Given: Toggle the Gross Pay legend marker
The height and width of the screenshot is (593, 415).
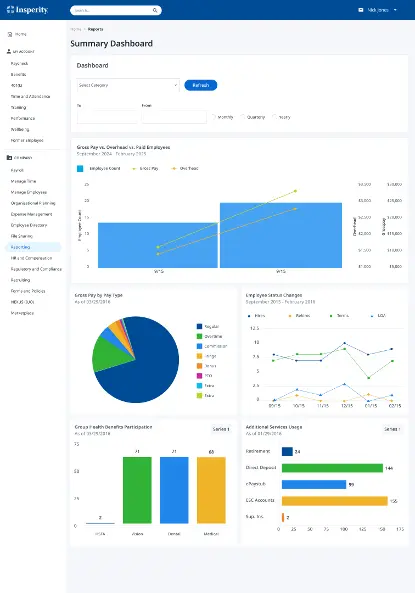Looking at the screenshot, I should point(134,169).
